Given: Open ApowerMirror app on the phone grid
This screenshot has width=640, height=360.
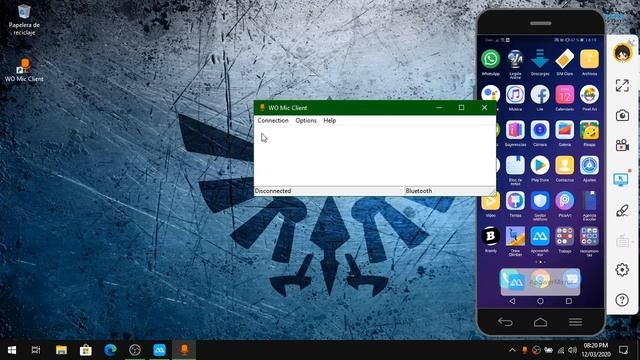Looking at the screenshot, I should [x=540, y=236].
